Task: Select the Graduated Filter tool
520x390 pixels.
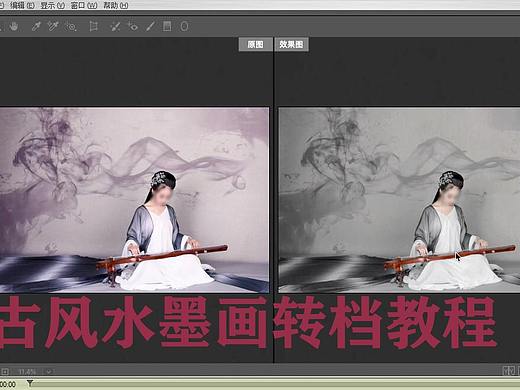Action: point(167,26)
